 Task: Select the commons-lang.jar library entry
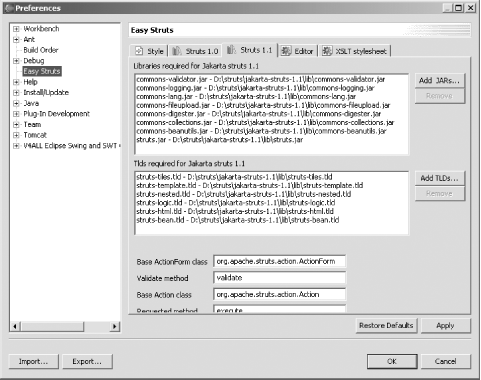[x=246, y=97]
